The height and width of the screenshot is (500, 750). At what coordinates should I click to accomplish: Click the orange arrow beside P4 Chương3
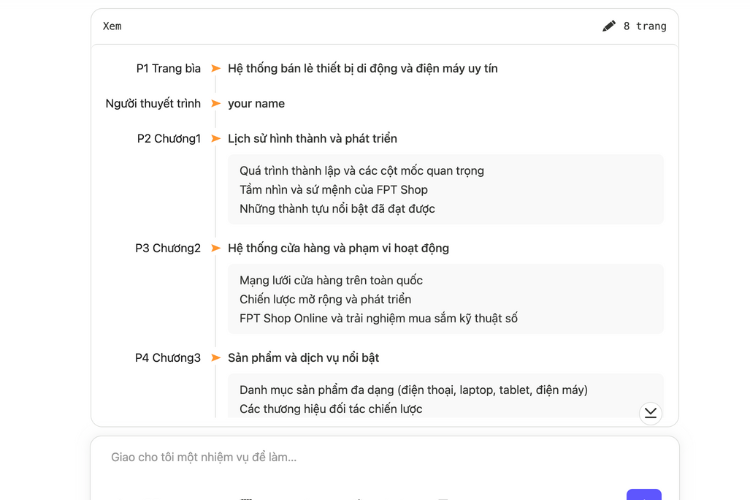click(215, 358)
